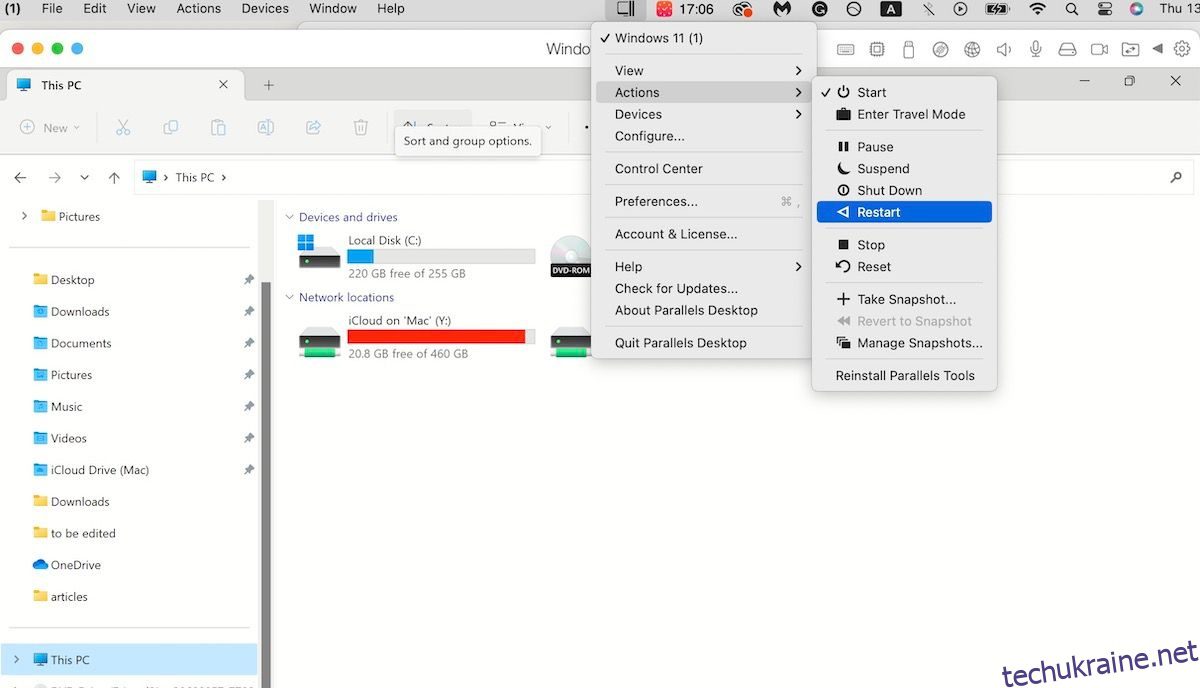Viewport: 1200px width, 688px height.
Task: Expand the View submenu in the Parallels dropdown
Action: 704,70
